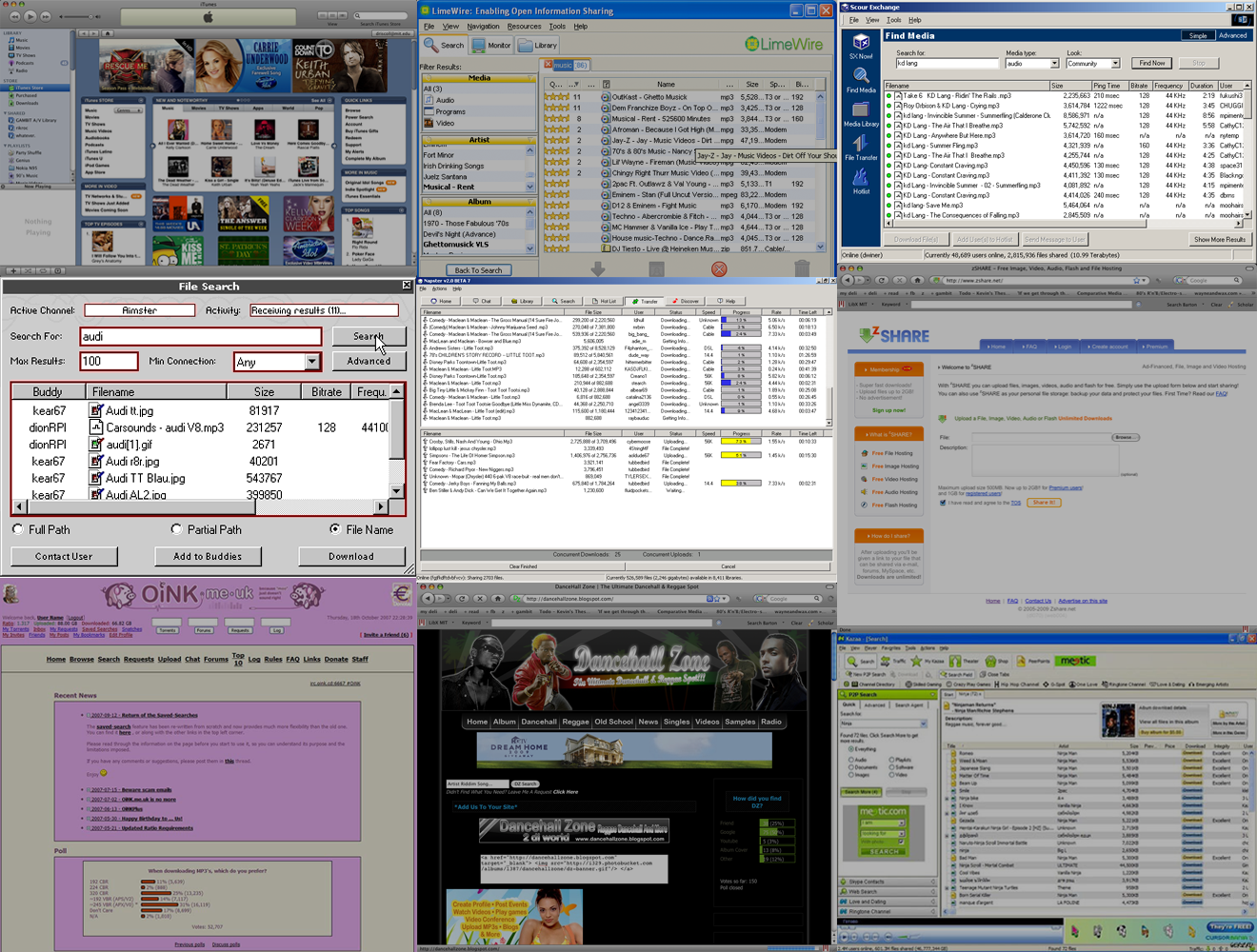Click Ohio.Mp3 upload progress bar in Napster
Image resolution: width=1257 pixels, height=952 pixels.
pos(741,442)
